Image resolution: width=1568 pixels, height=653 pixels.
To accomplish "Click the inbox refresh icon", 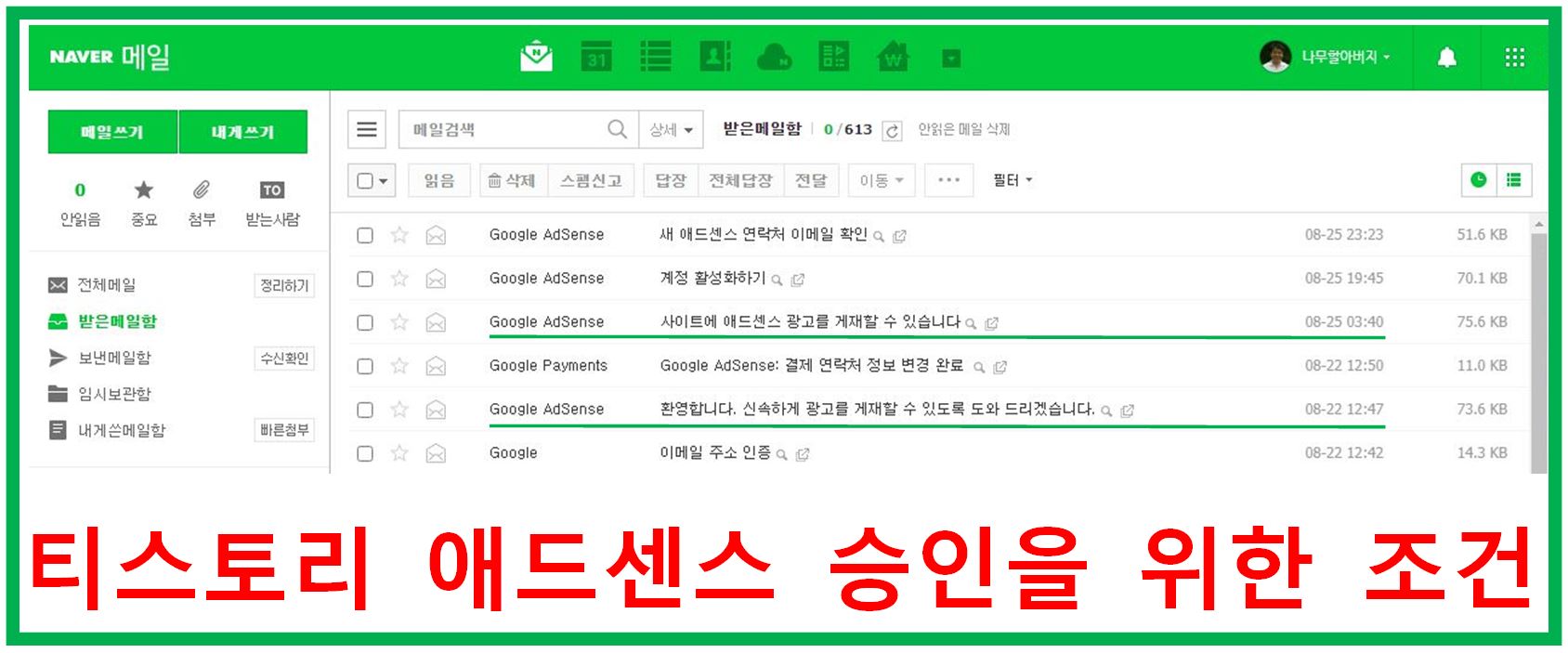I will 892,130.
